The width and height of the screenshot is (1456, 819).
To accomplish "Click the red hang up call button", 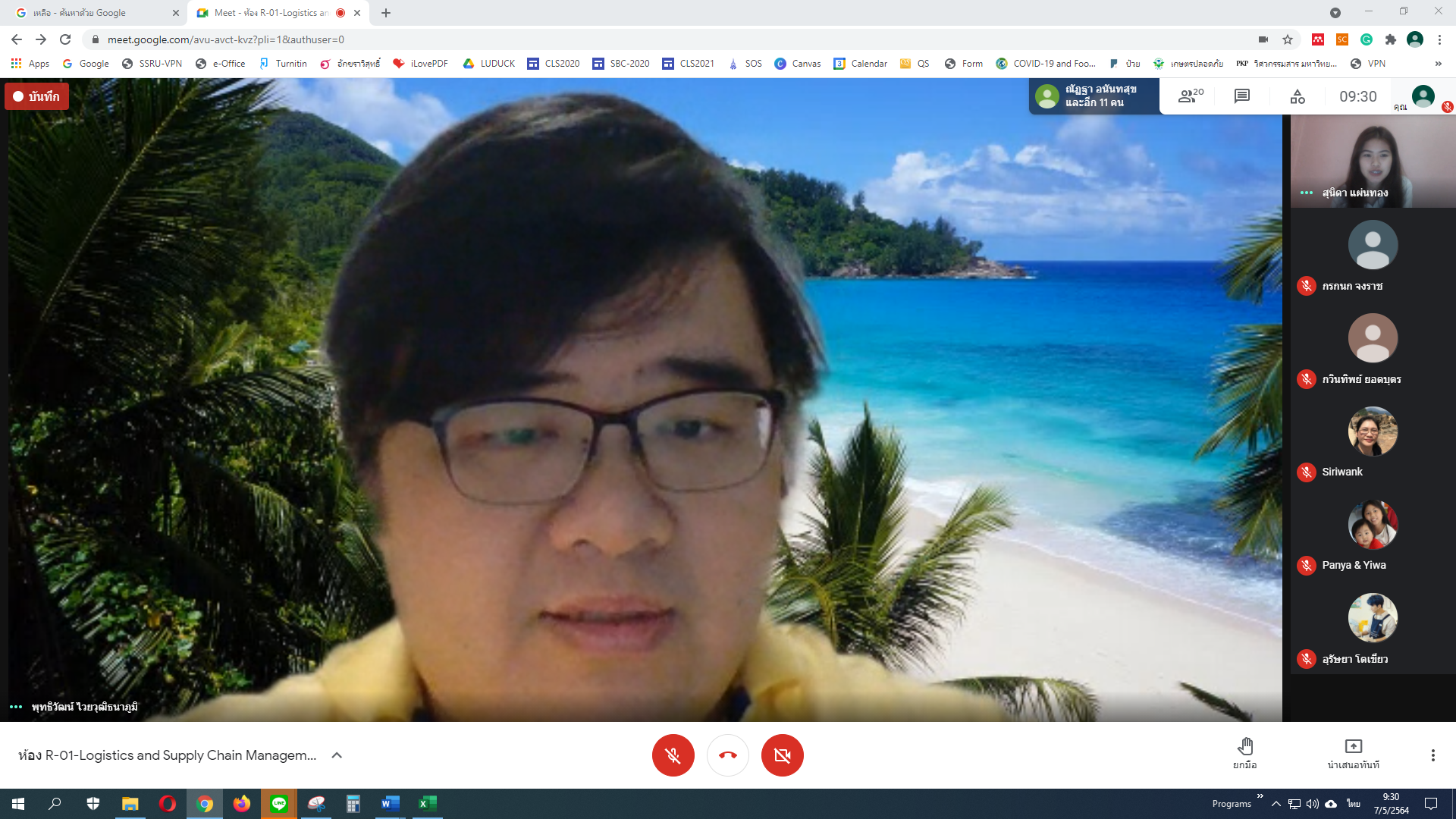I will pos(727,755).
